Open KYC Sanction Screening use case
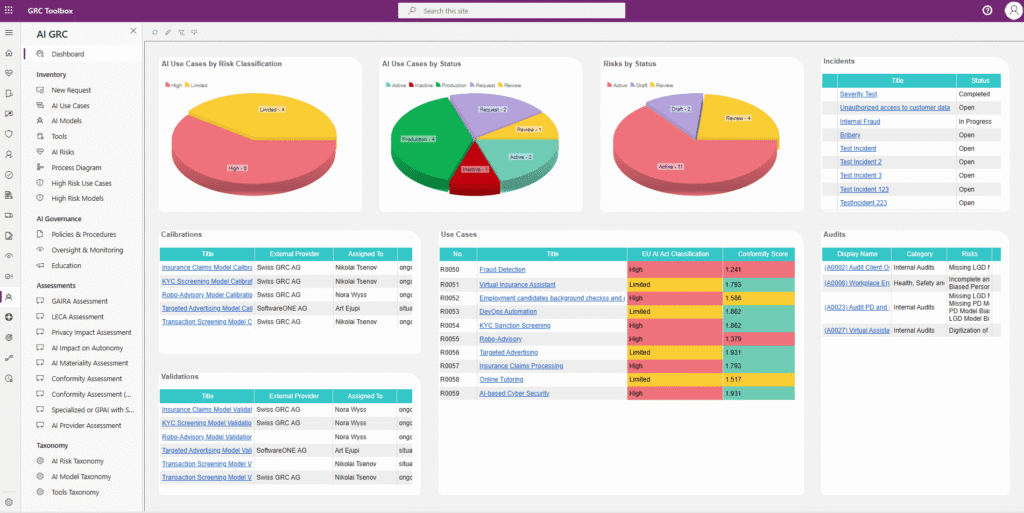The image size is (1024, 513). click(x=515, y=325)
